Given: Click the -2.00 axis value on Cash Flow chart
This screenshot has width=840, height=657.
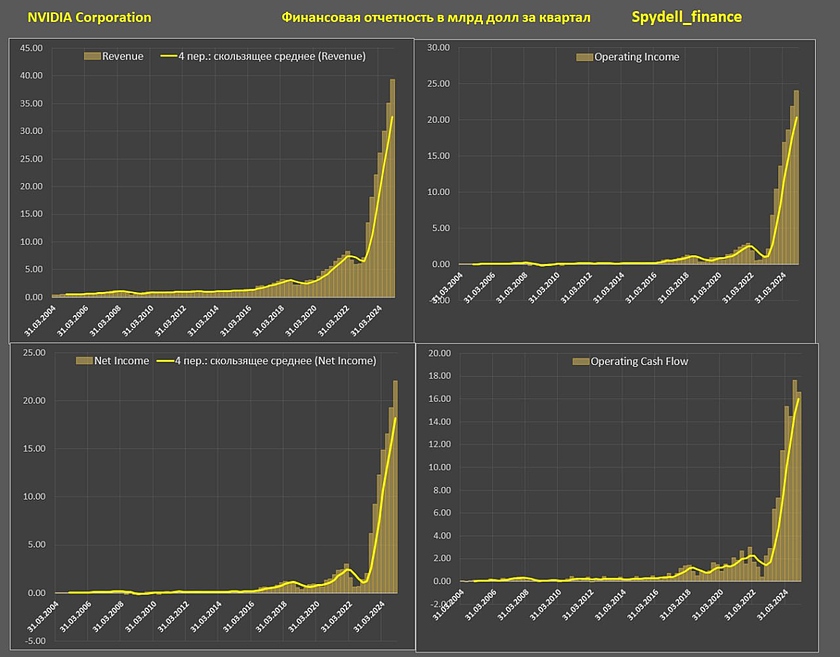Looking at the screenshot, I should point(440,603).
